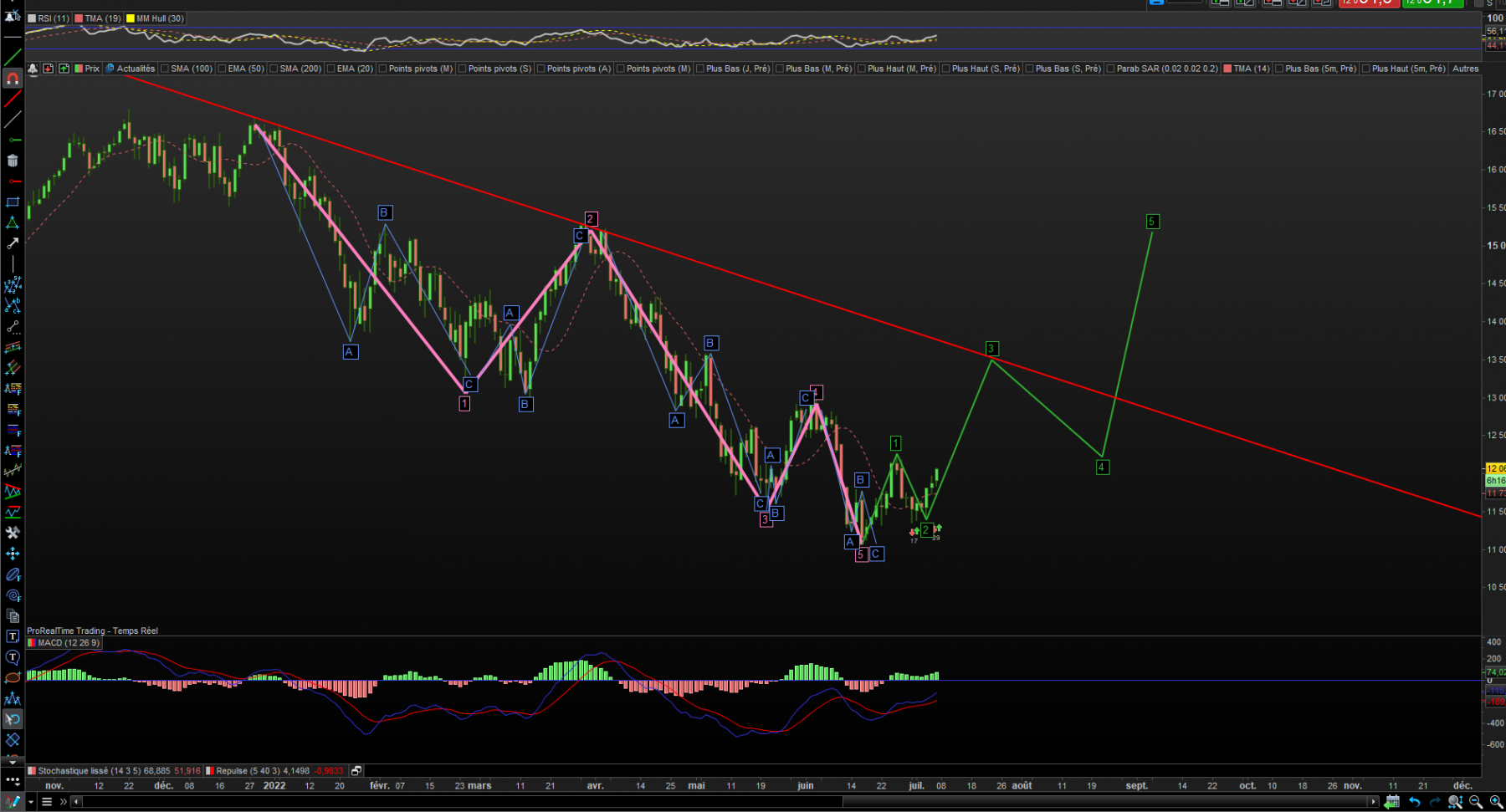Image resolution: width=1506 pixels, height=812 pixels.
Task: Enable the SMA (100) checkbox
Action: (165, 69)
